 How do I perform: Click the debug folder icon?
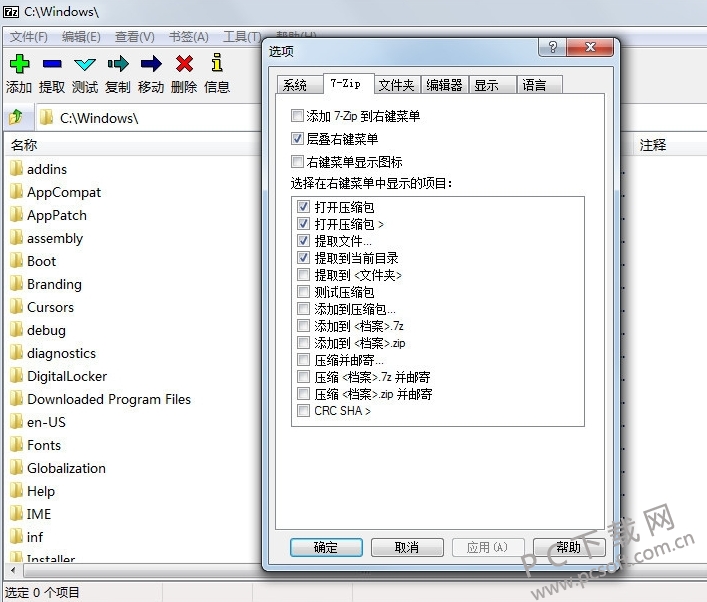[x=16, y=330]
